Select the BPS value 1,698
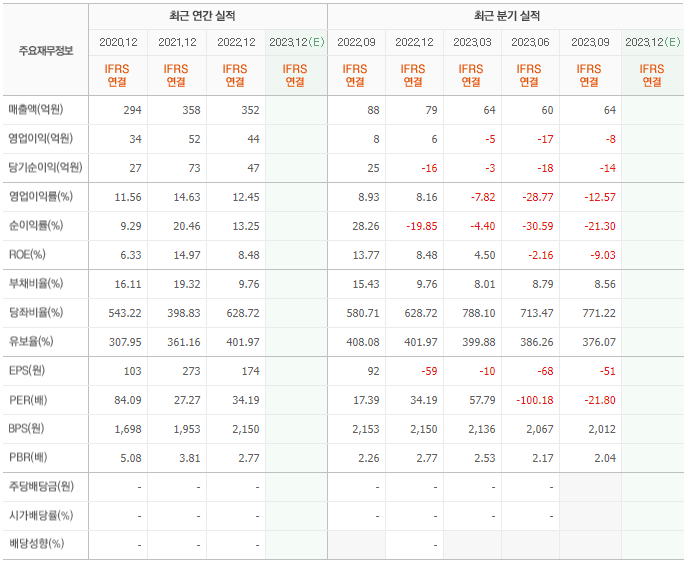 point(128,429)
